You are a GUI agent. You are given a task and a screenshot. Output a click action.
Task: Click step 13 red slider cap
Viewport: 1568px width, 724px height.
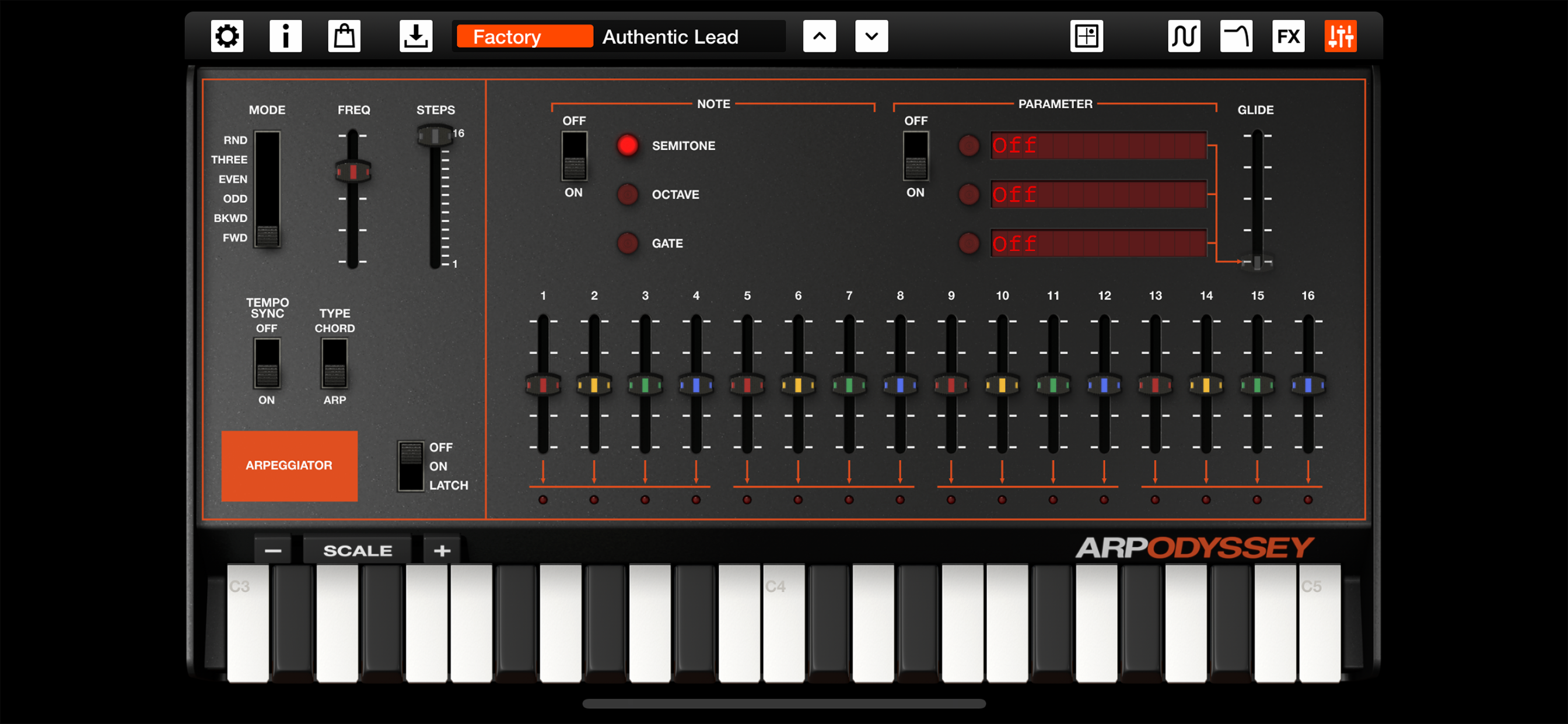tap(1156, 385)
